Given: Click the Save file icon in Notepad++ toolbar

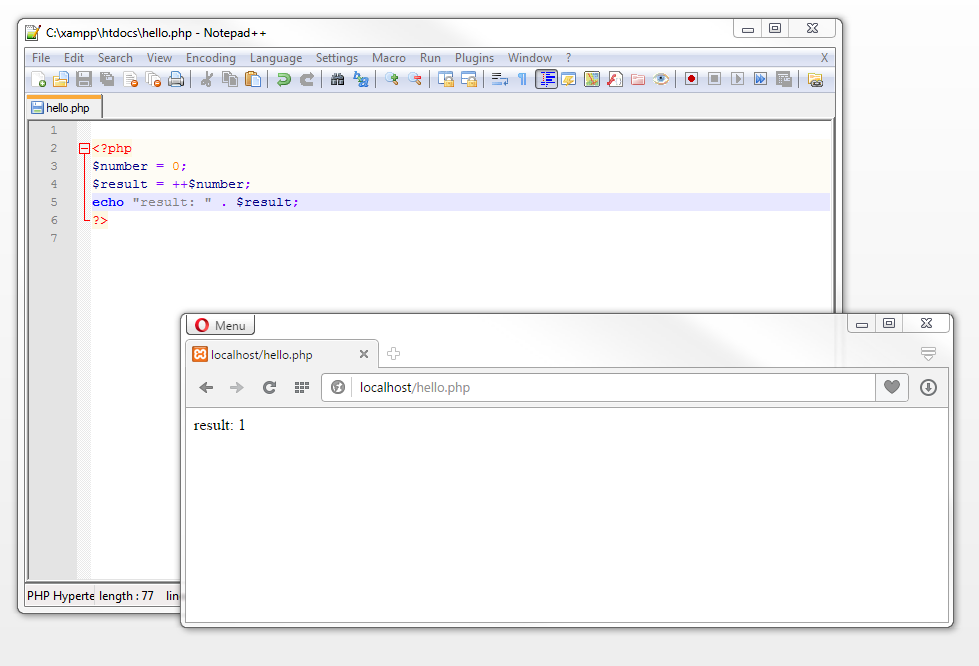Looking at the screenshot, I should [84, 79].
